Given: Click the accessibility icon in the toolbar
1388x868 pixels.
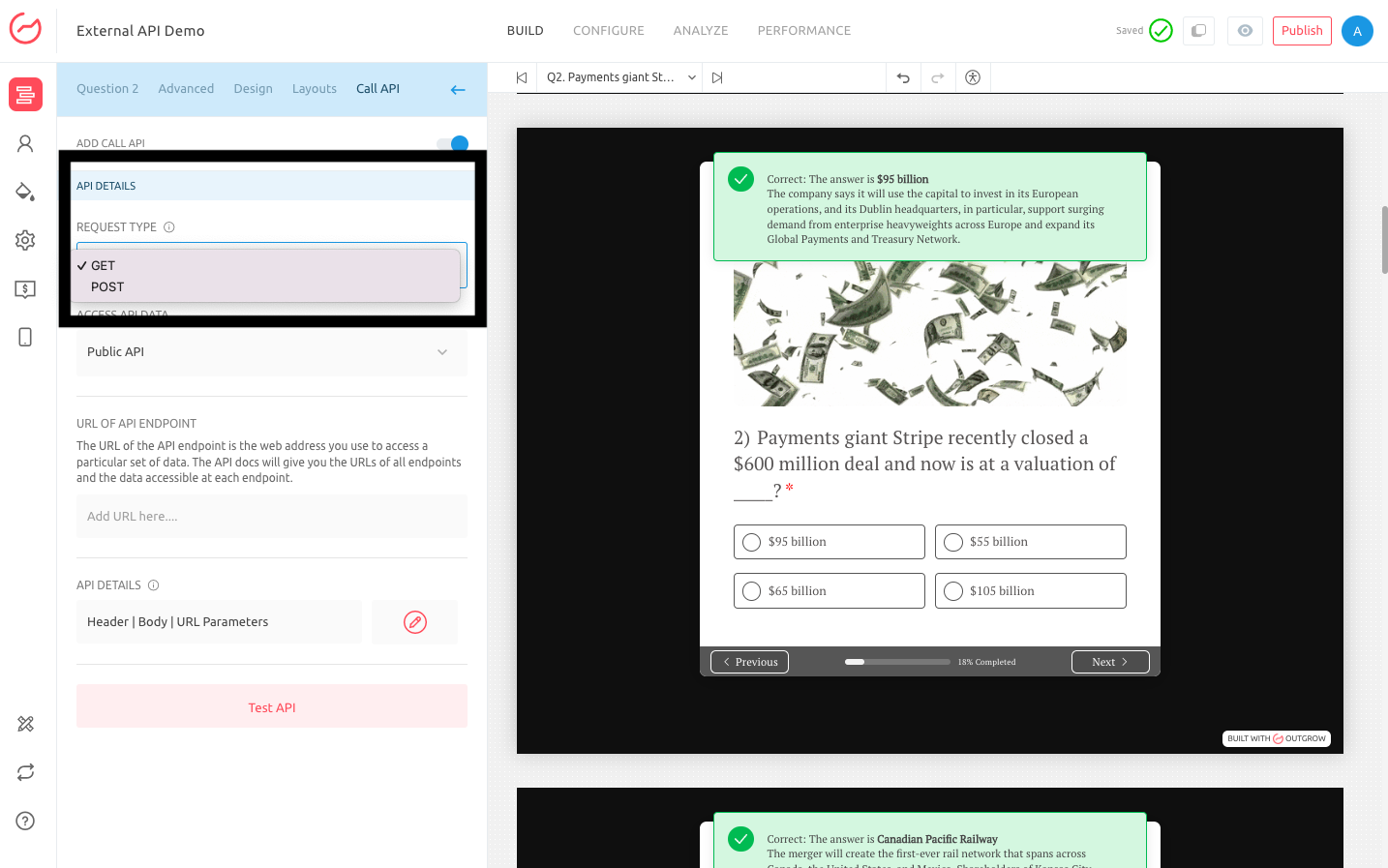Looking at the screenshot, I should 973,77.
